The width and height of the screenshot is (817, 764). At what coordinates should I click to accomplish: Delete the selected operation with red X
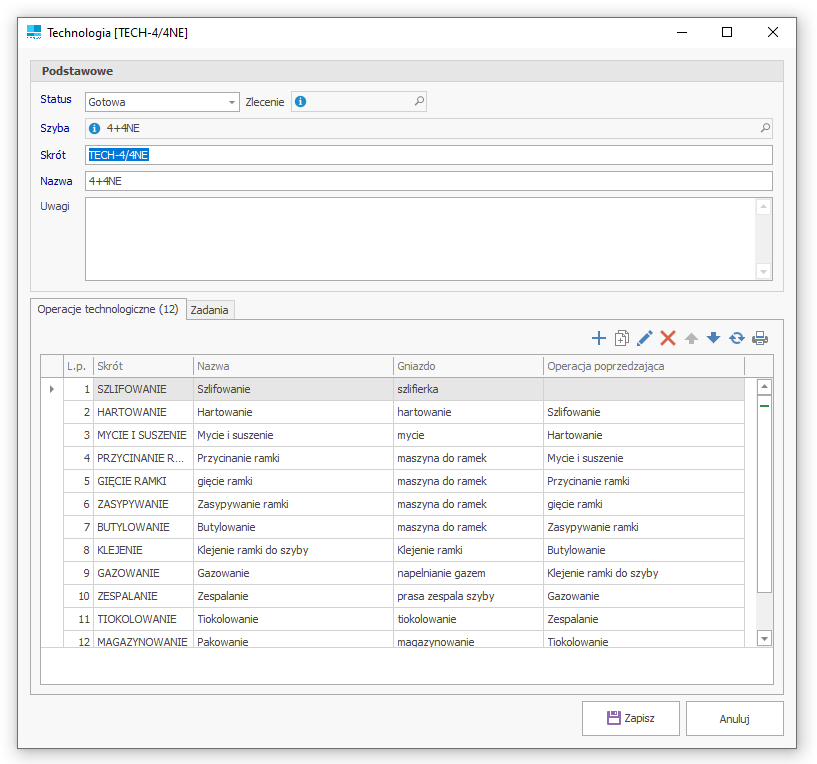pyautogui.click(x=668, y=338)
